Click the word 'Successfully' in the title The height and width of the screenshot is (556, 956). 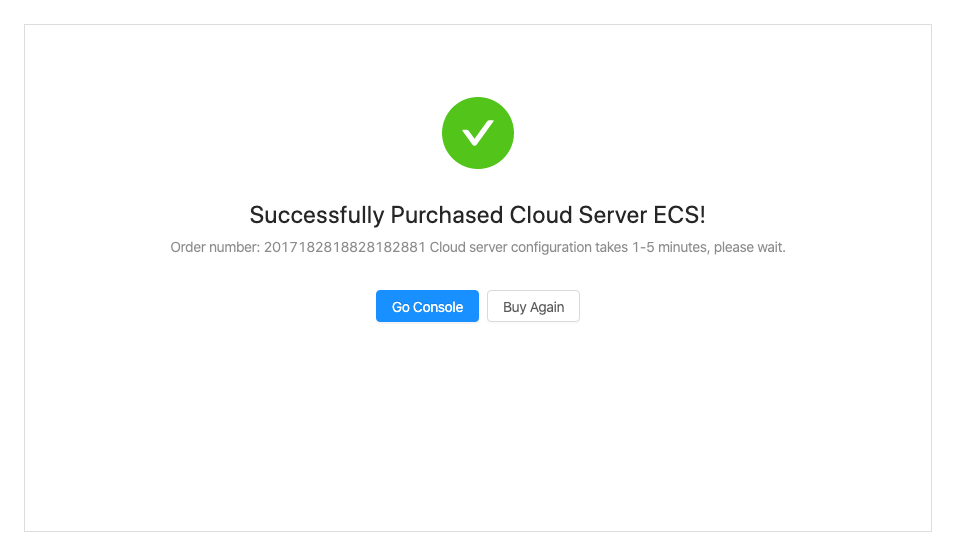point(317,215)
